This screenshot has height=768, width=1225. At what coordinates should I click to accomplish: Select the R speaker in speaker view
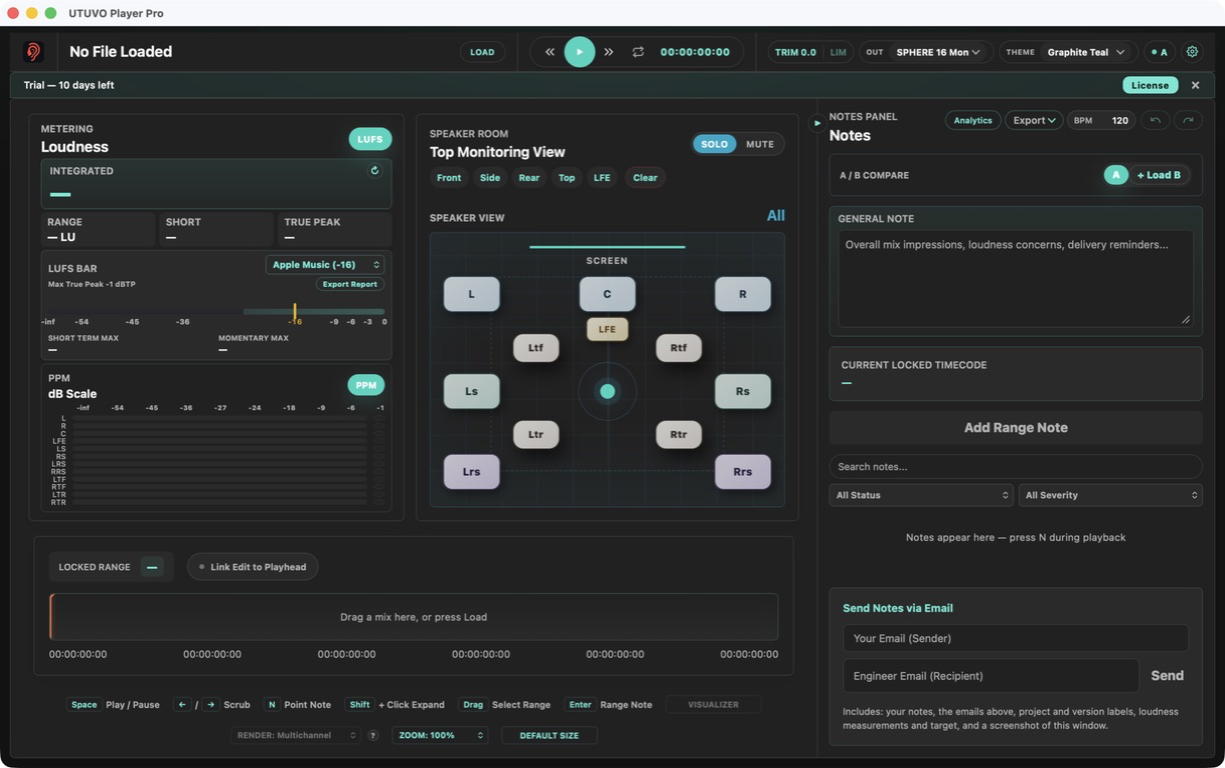(x=743, y=294)
